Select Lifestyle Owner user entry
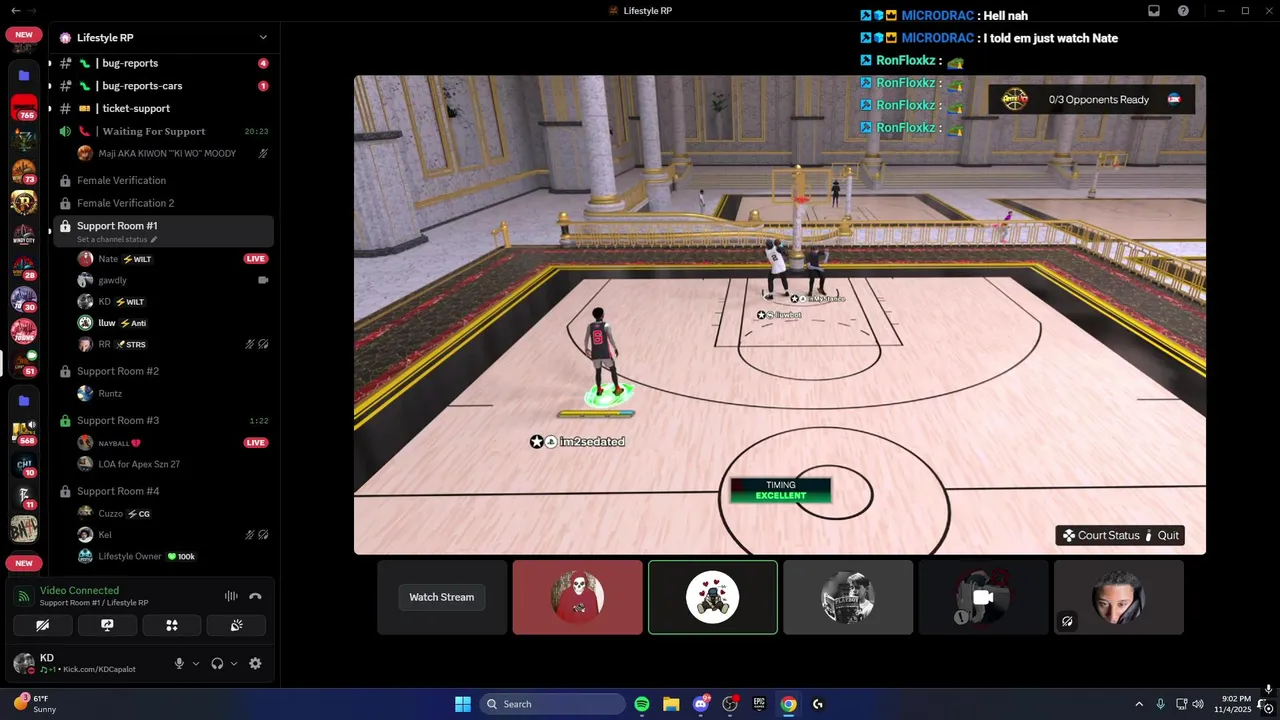Image resolution: width=1280 pixels, height=720 pixels. click(x=172, y=556)
